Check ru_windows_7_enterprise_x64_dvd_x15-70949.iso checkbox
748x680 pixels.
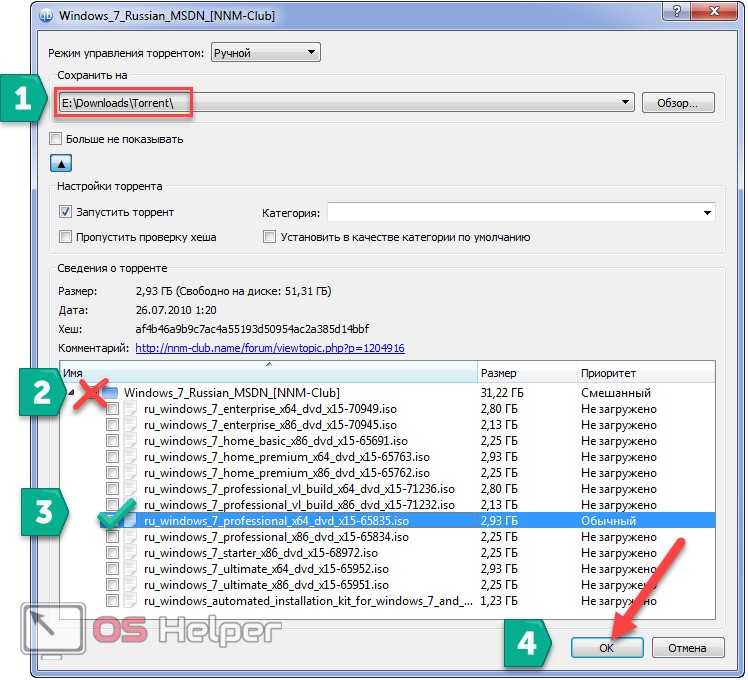pos(113,409)
